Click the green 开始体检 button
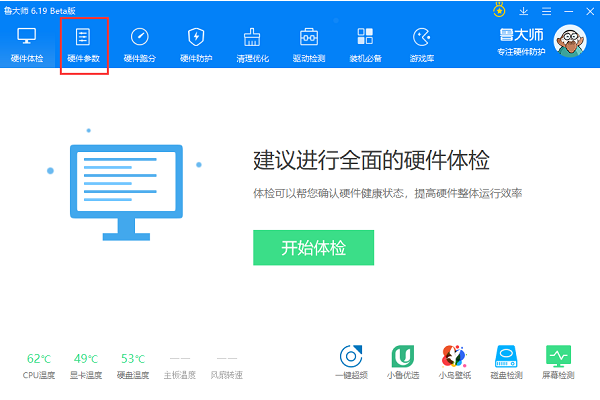The image size is (600, 400). coord(313,248)
